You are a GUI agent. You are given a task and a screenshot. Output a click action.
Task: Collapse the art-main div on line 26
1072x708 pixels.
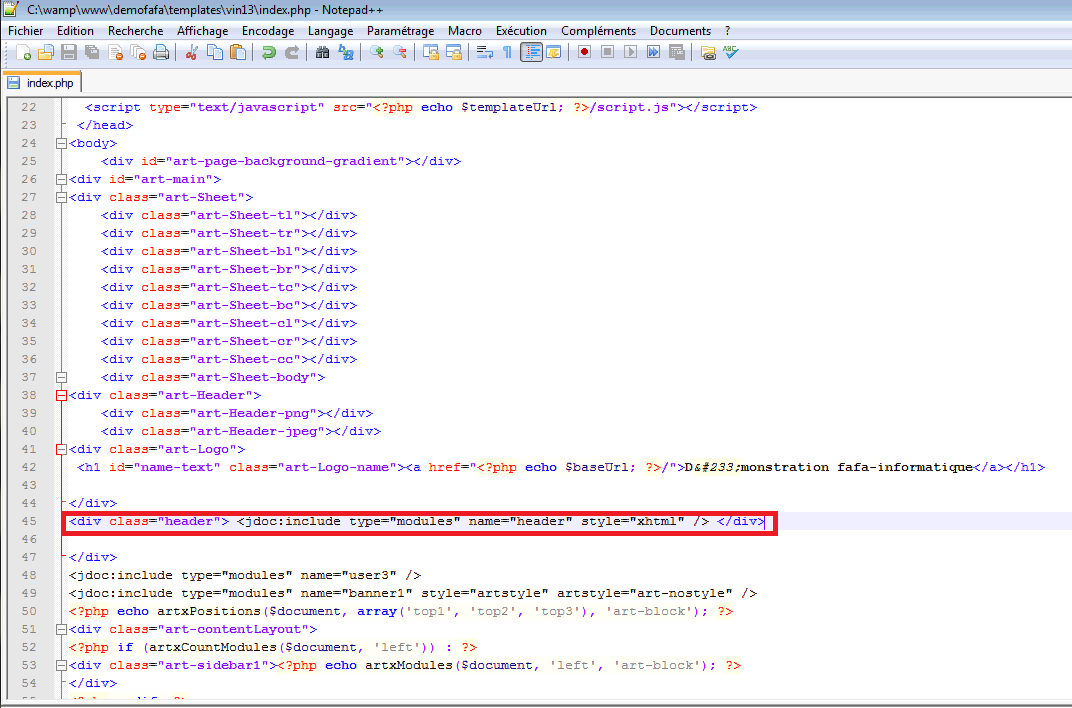click(62, 179)
